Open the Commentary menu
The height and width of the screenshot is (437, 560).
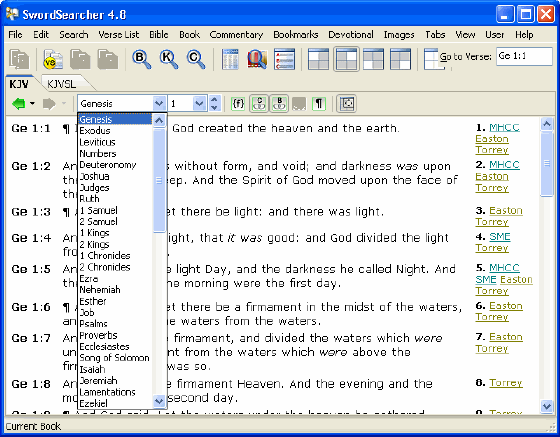[x=236, y=35]
